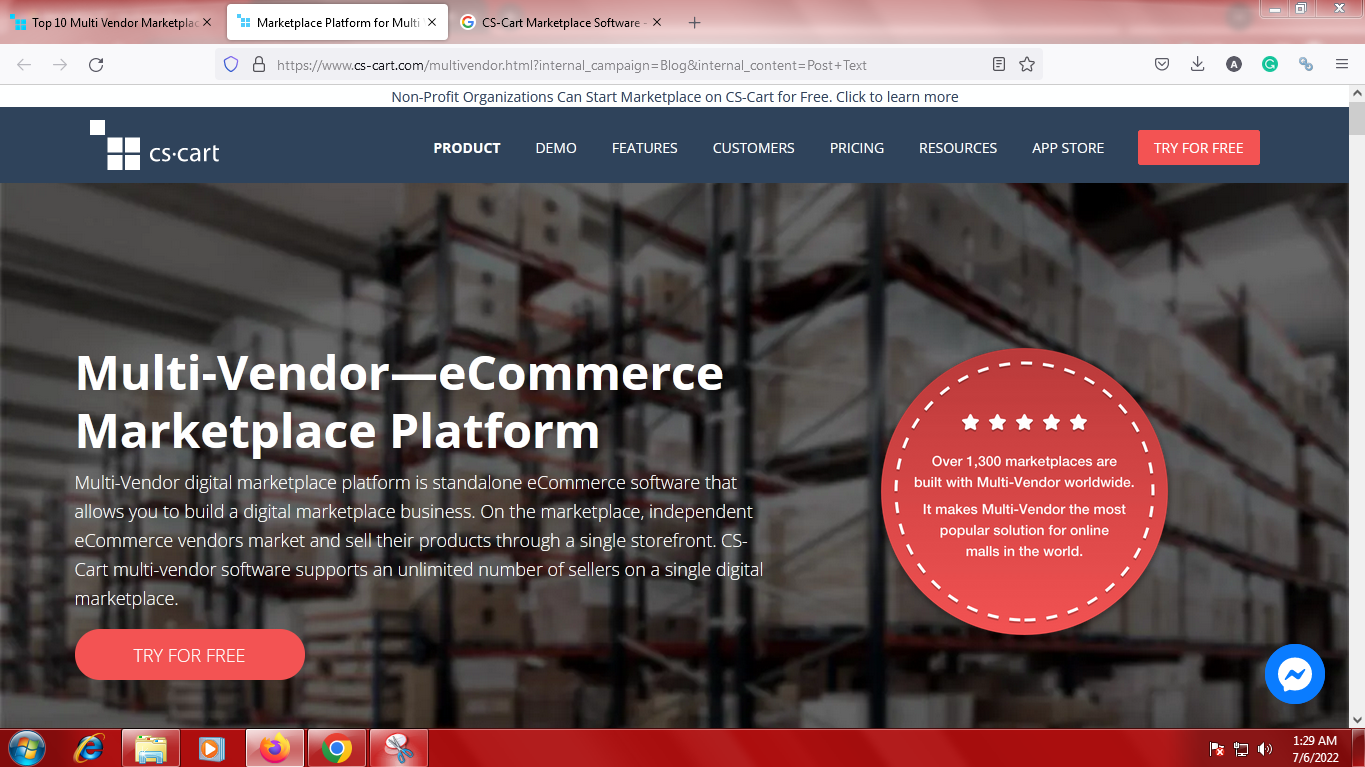Click the hero TRY FOR FREE button
Image resolution: width=1365 pixels, height=767 pixels.
point(189,655)
